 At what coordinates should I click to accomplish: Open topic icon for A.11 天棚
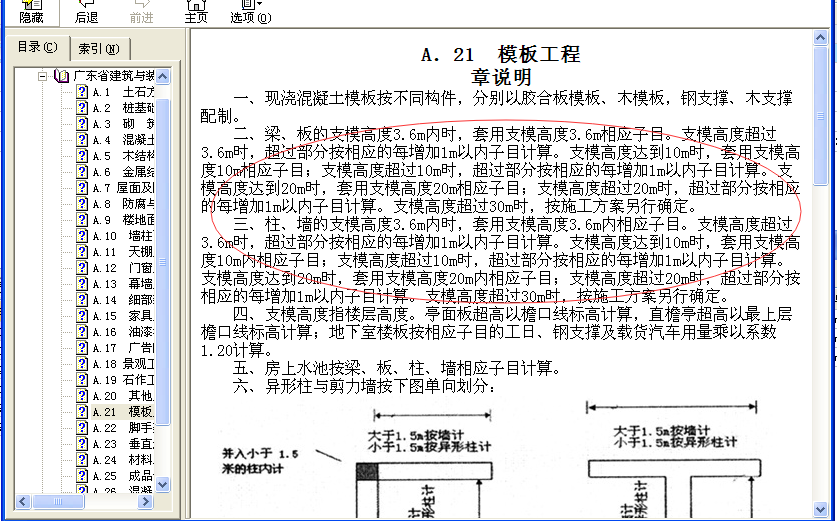tap(82, 252)
